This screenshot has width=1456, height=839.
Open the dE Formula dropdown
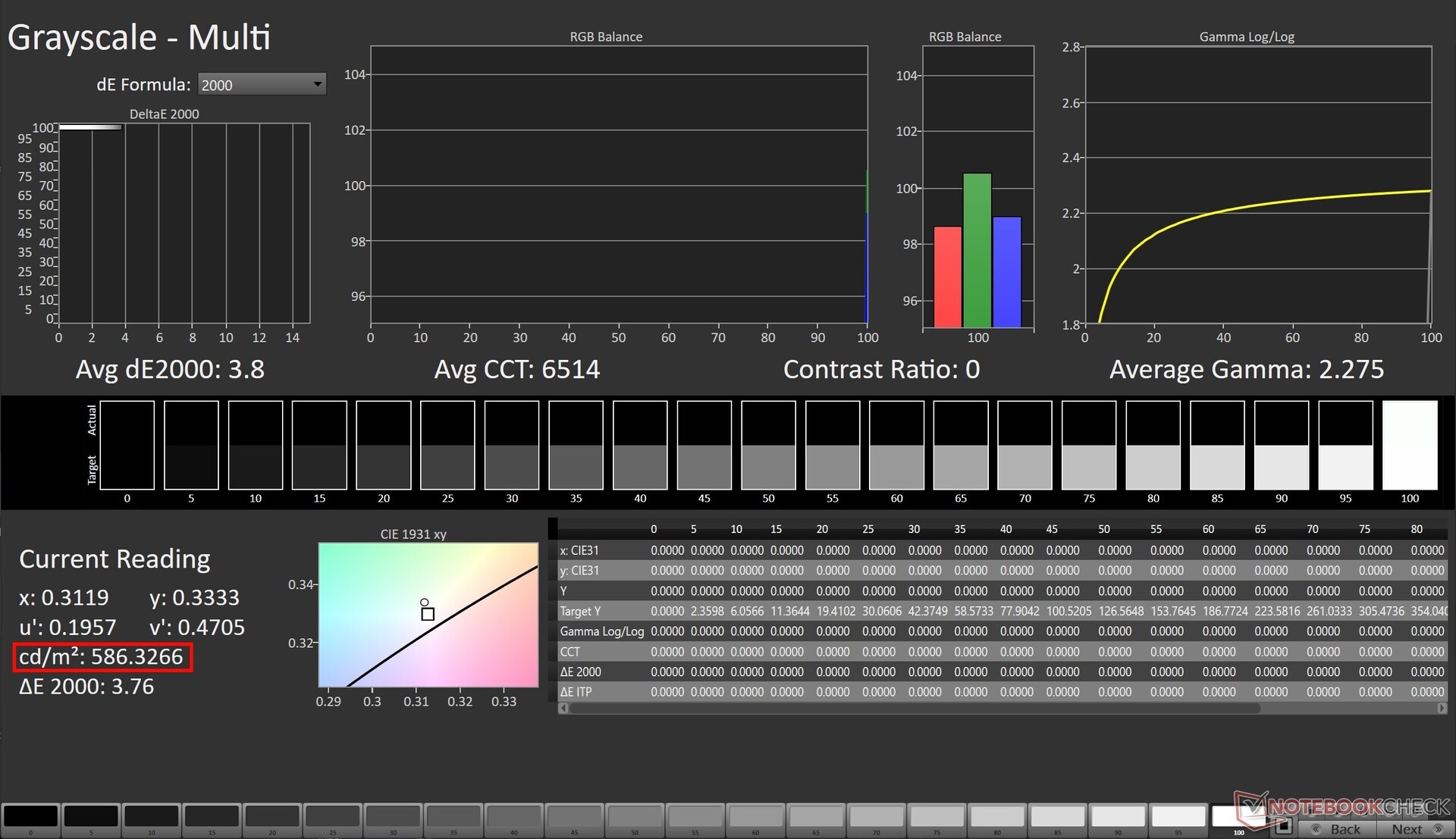[262, 85]
